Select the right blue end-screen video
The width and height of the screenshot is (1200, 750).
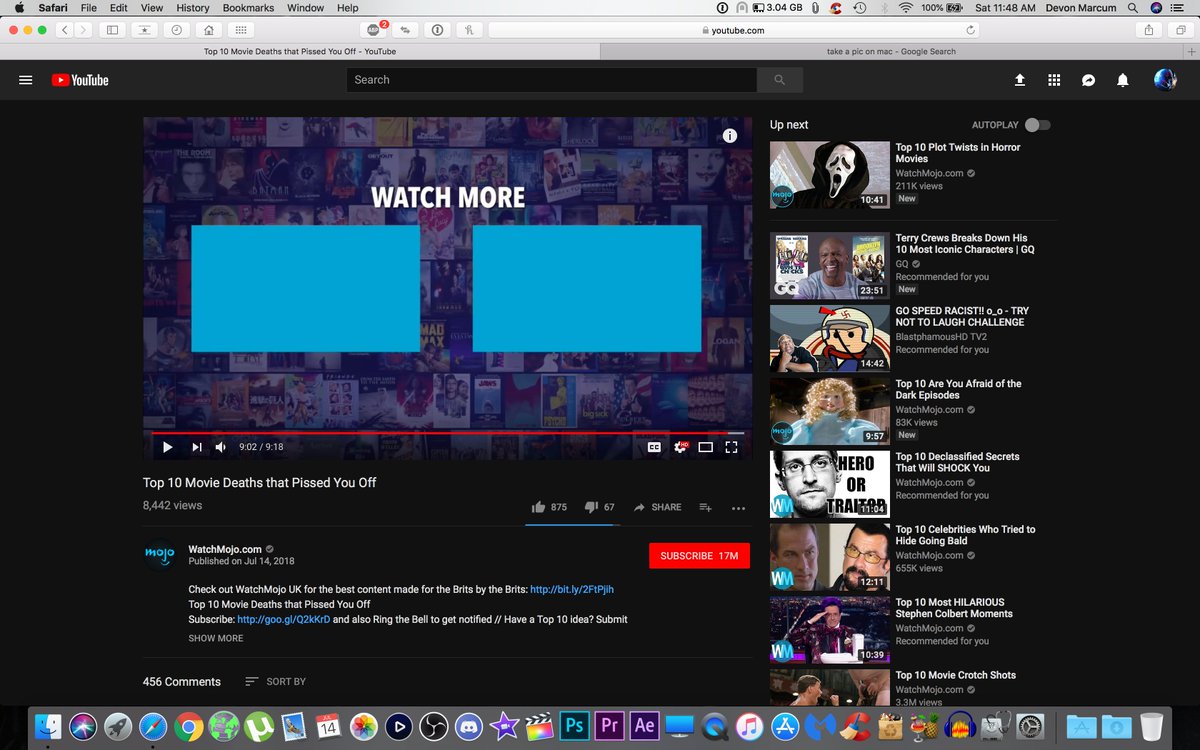tap(587, 288)
